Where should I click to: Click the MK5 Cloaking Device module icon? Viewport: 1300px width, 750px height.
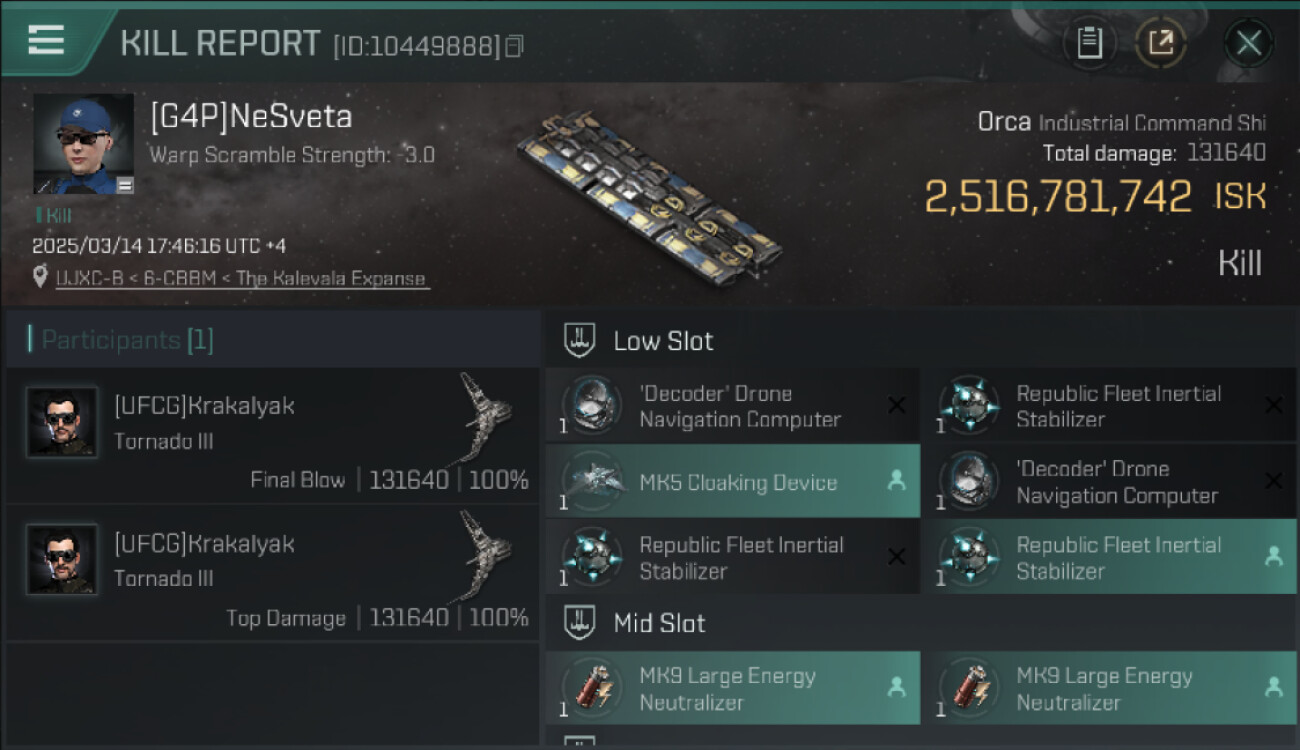click(592, 481)
